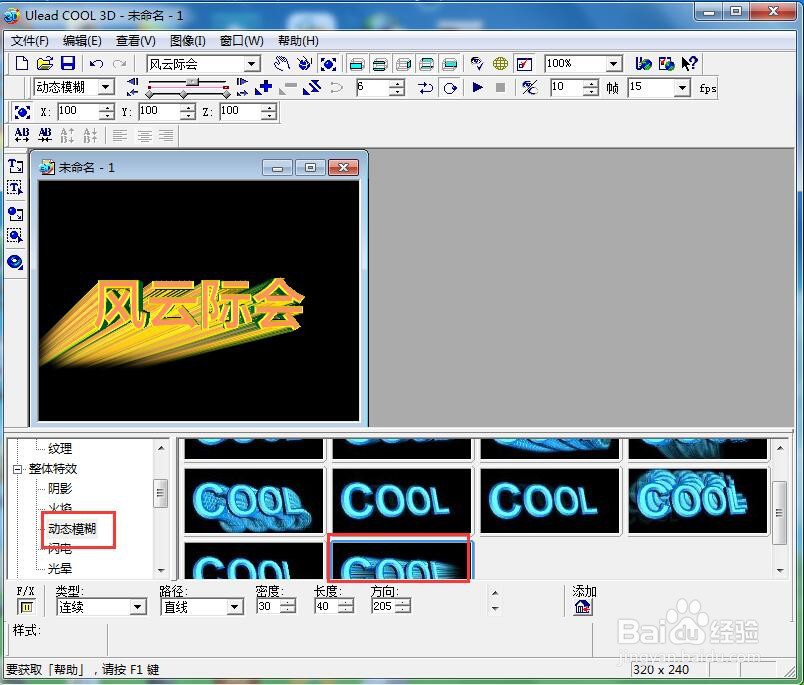Click the blue ring geometric object tool

[15, 262]
